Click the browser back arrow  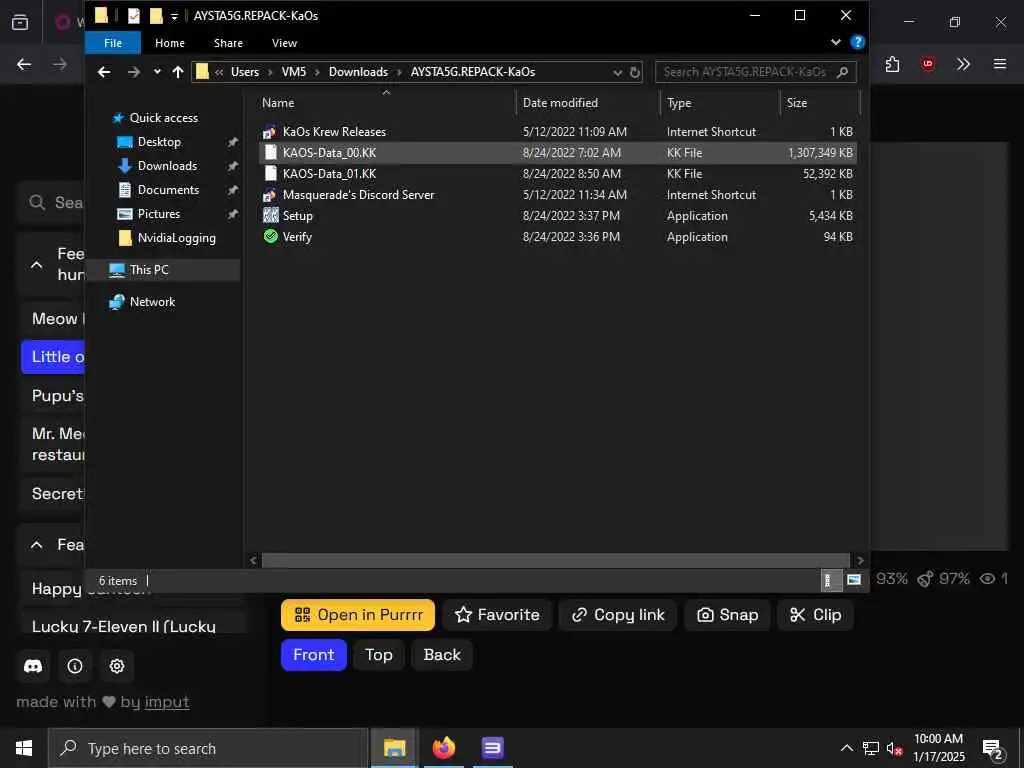tap(24, 64)
